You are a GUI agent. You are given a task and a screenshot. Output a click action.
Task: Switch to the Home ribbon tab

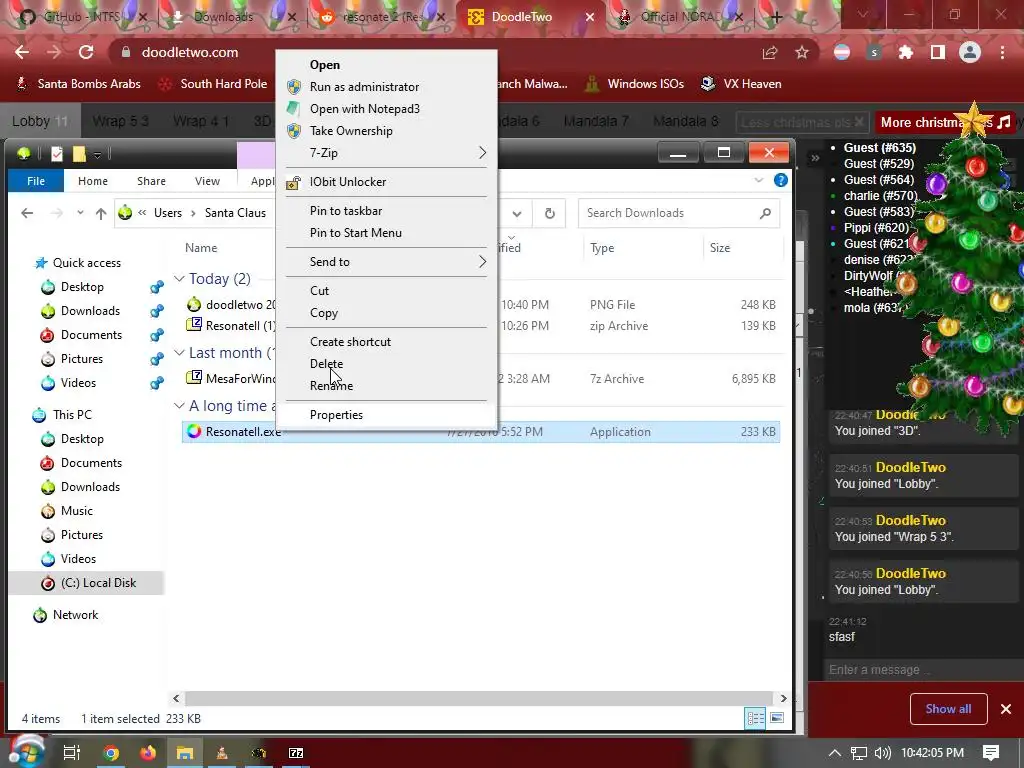[93, 181]
